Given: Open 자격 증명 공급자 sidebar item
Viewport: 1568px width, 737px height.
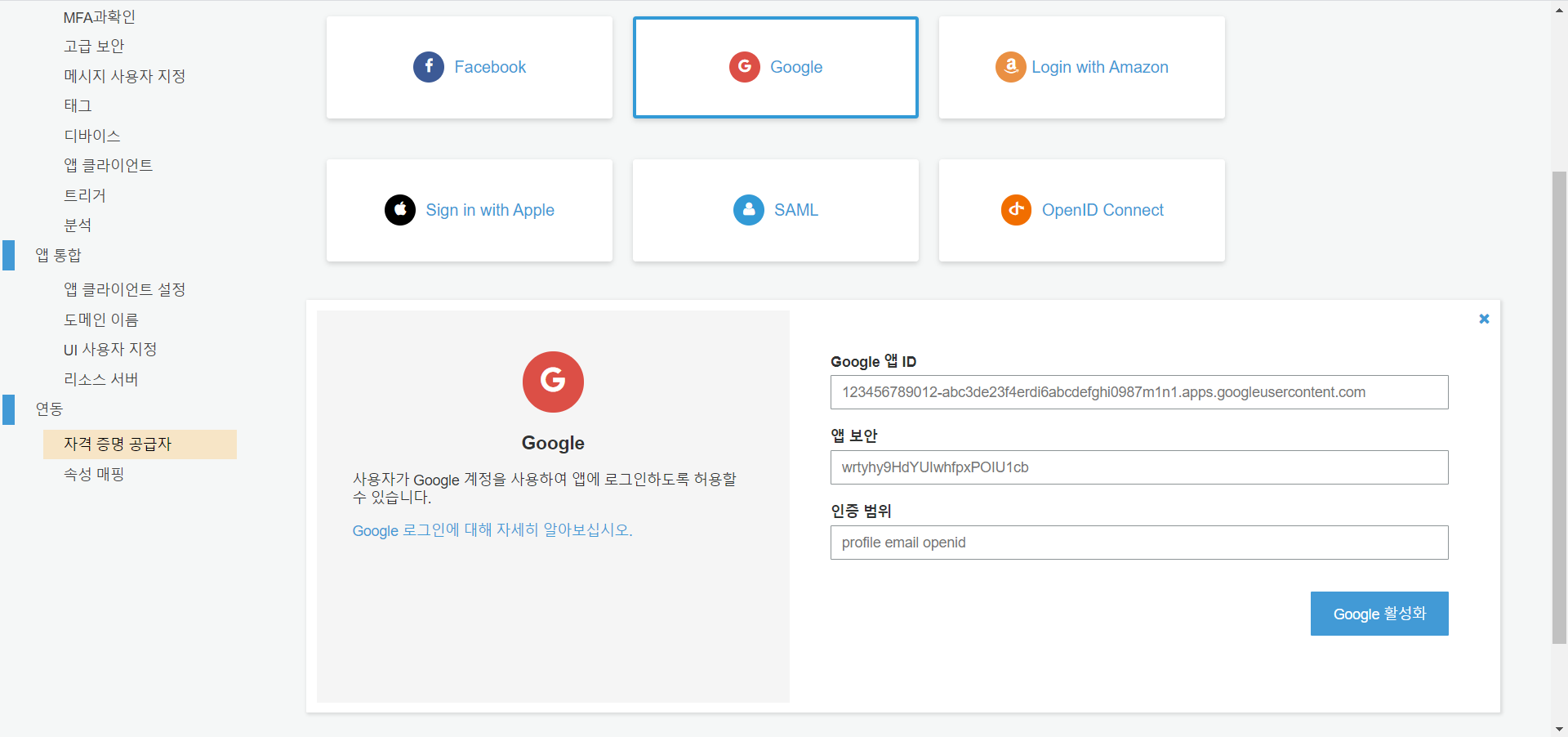Looking at the screenshot, I should (140, 444).
